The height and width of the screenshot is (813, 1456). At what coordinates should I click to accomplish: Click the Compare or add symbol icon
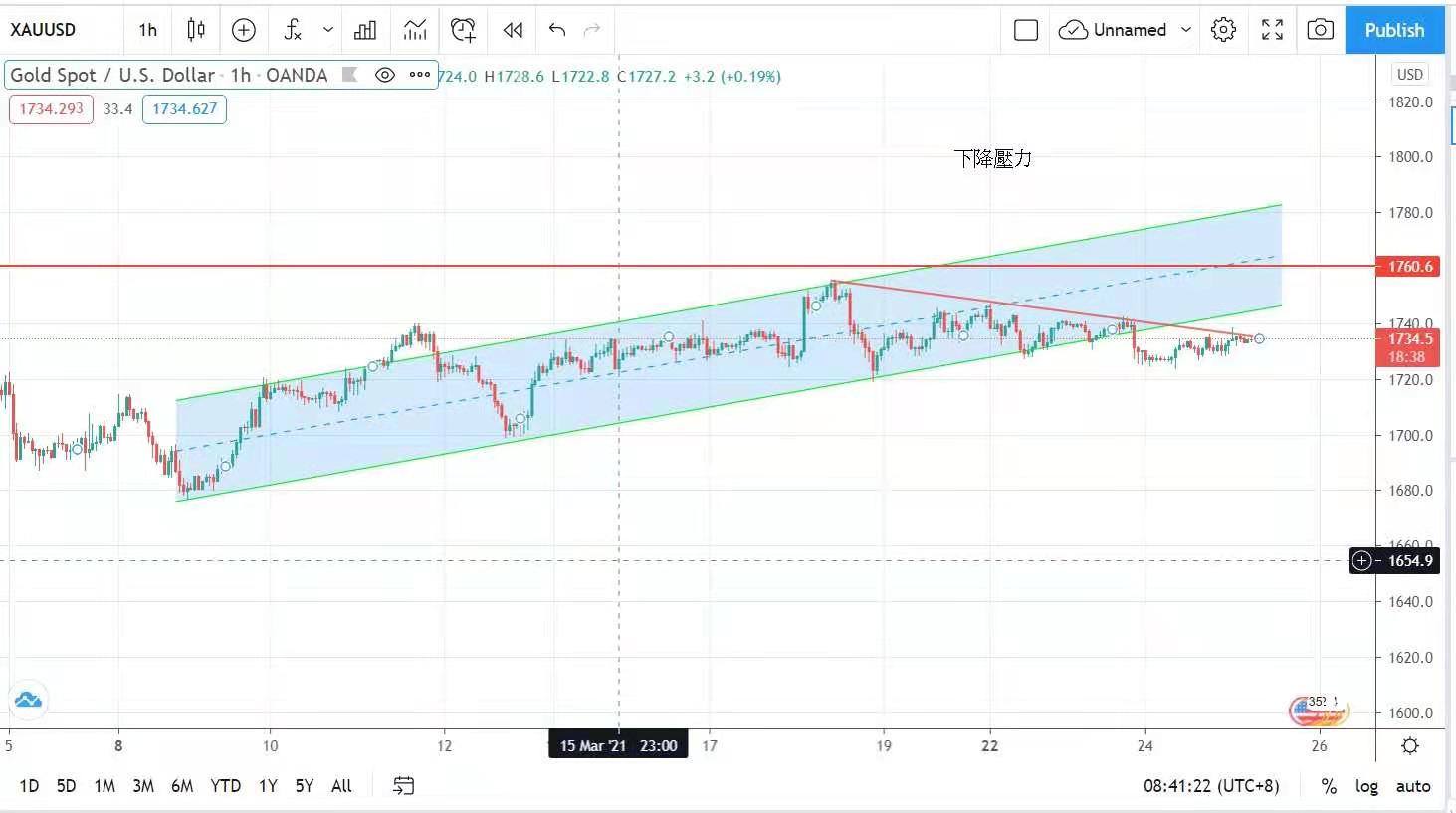tap(244, 30)
